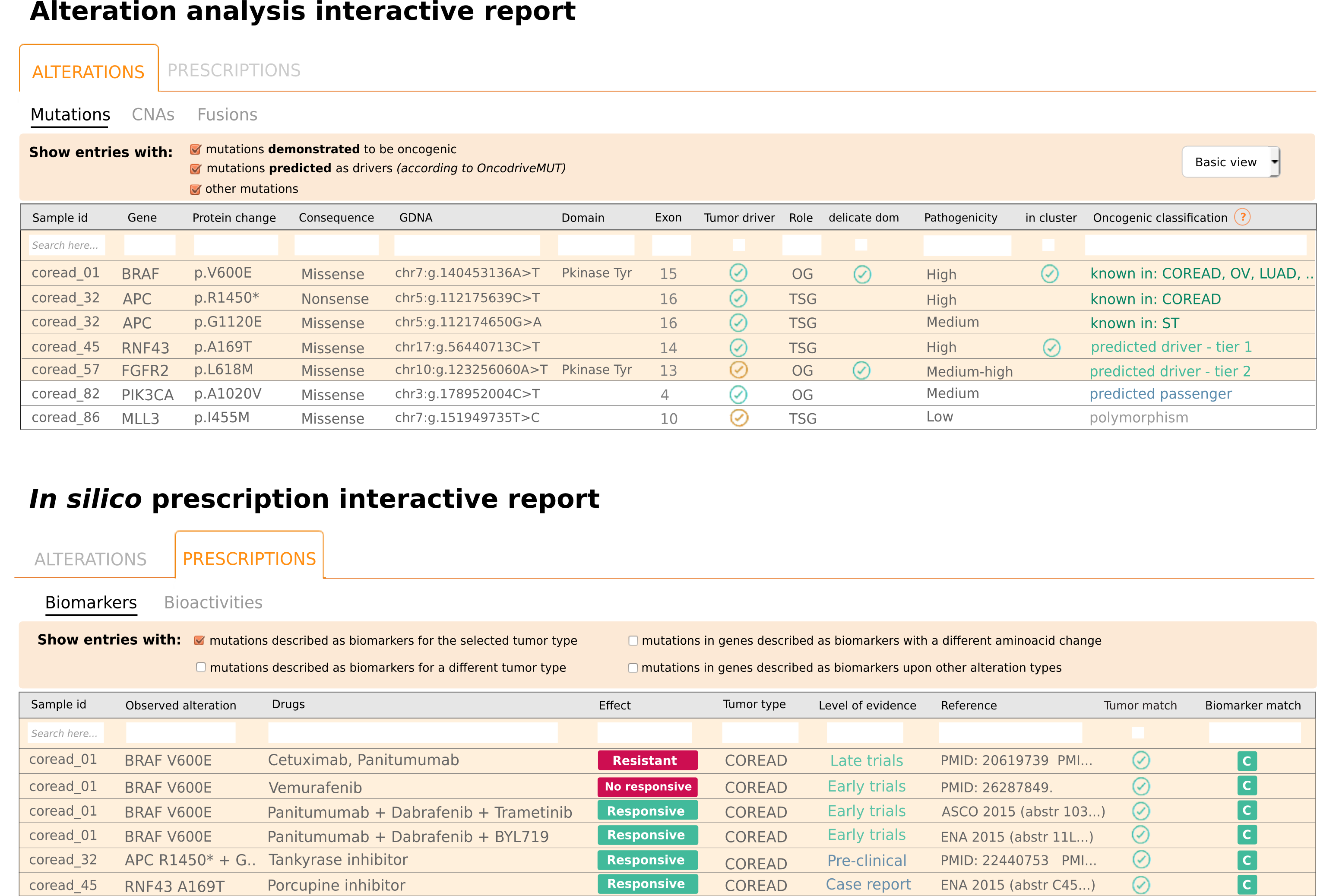Click predicted driver - tier 1 link
The width and height of the screenshot is (1317, 896).
pyautogui.click(x=1171, y=347)
